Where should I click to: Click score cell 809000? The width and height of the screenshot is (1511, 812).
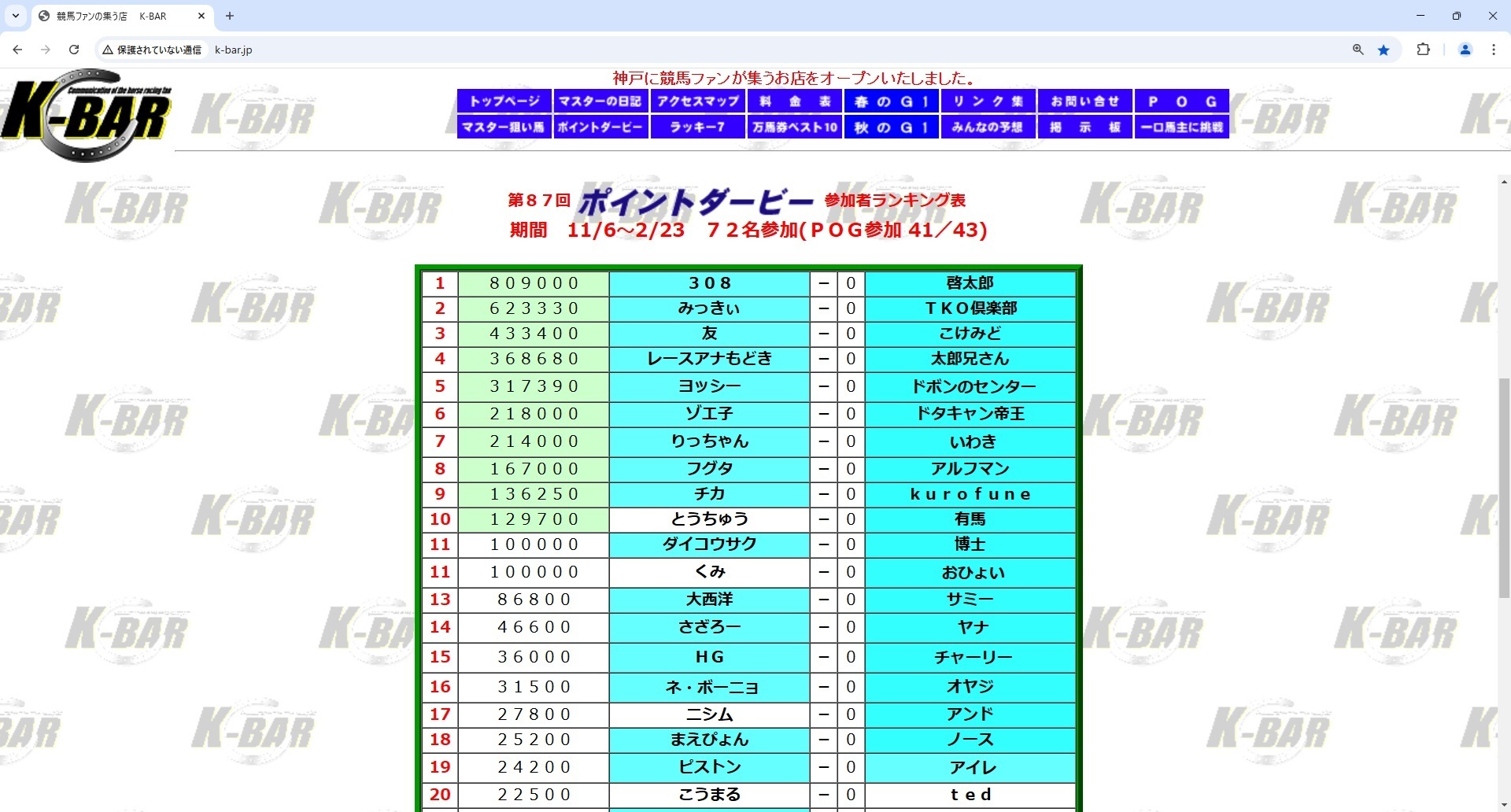(534, 283)
